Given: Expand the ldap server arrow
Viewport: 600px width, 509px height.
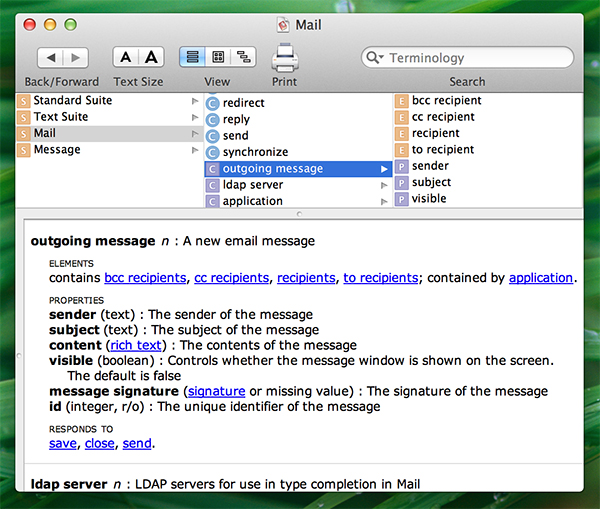Looking at the screenshot, I should [384, 186].
